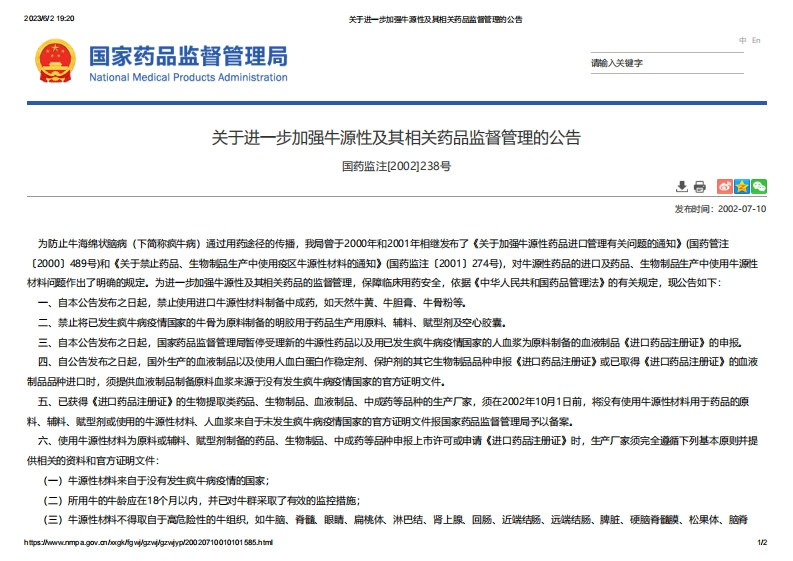The width and height of the screenshot is (793, 561).
Task: Switch language to Chinese (中)
Action: [x=743, y=40]
